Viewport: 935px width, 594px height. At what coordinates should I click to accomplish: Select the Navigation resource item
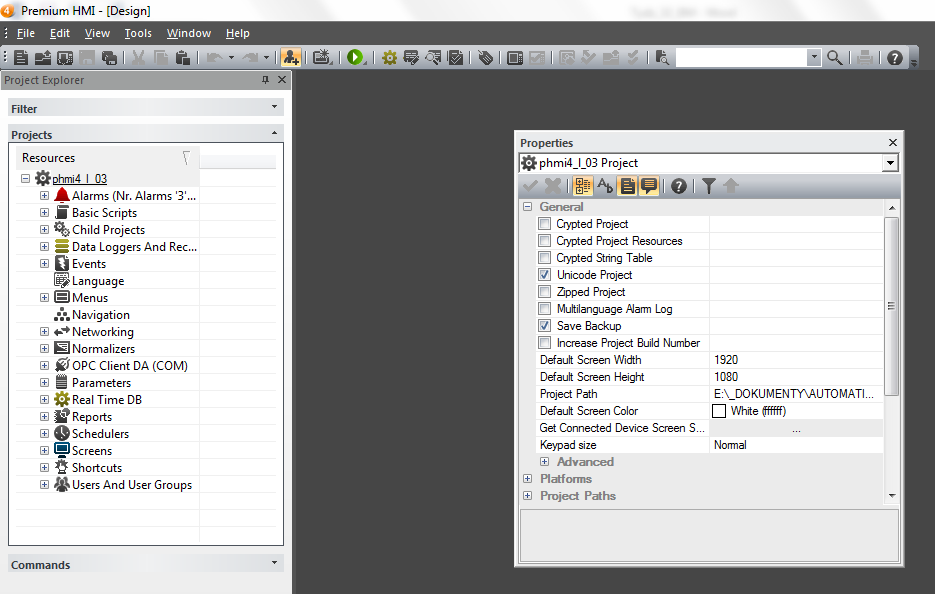[x=101, y=315]
